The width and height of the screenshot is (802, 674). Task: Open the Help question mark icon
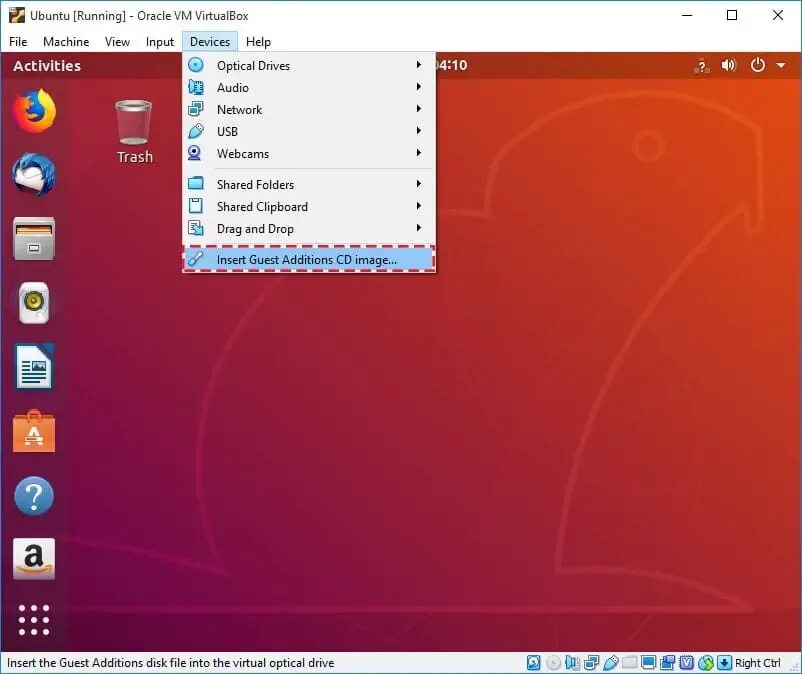coord(34,496)
